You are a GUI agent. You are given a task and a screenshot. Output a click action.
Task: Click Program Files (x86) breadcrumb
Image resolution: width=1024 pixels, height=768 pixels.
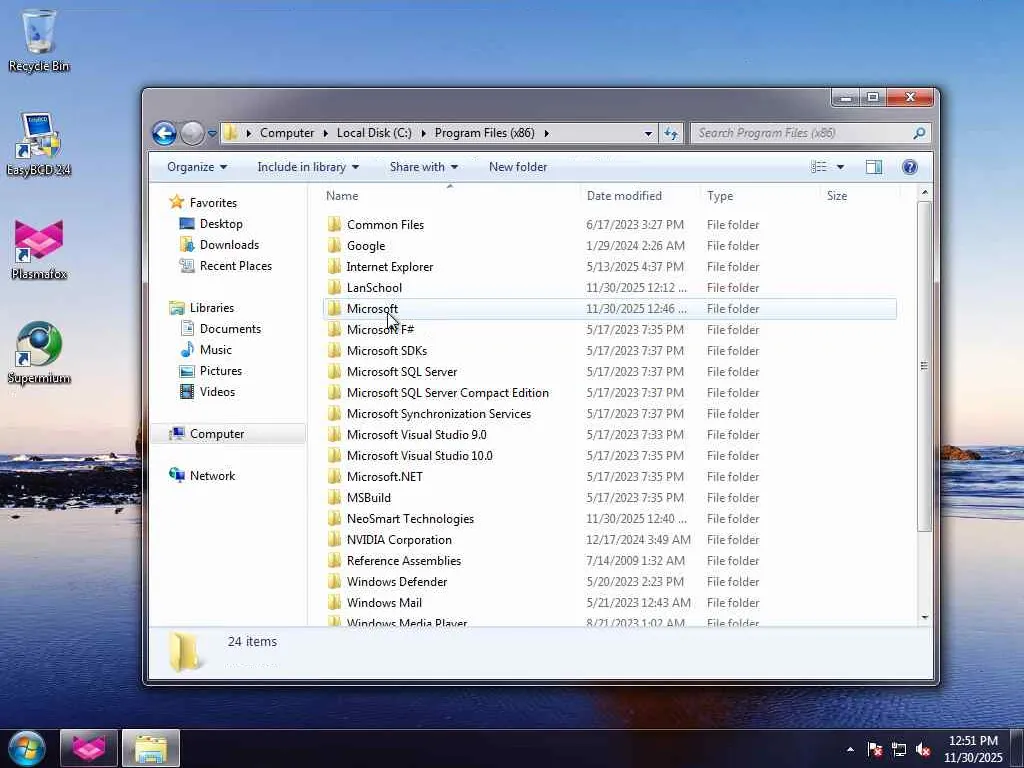(x=485, y=133)
